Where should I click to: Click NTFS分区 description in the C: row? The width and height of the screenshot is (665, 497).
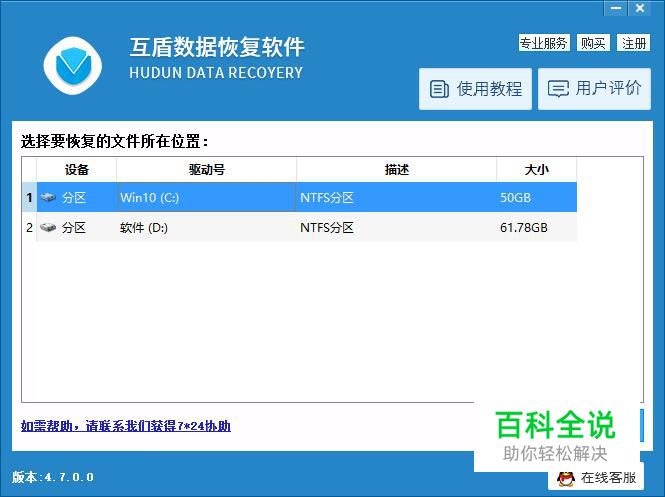(x=397, y=197)
